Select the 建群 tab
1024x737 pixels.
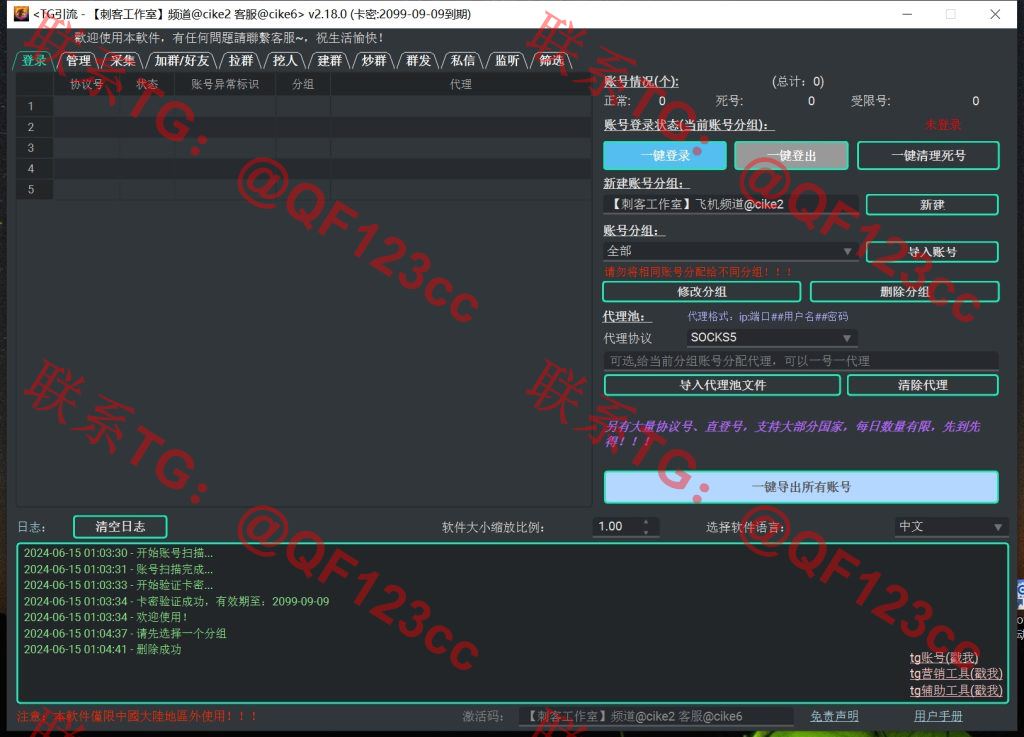tap(330, 61)
